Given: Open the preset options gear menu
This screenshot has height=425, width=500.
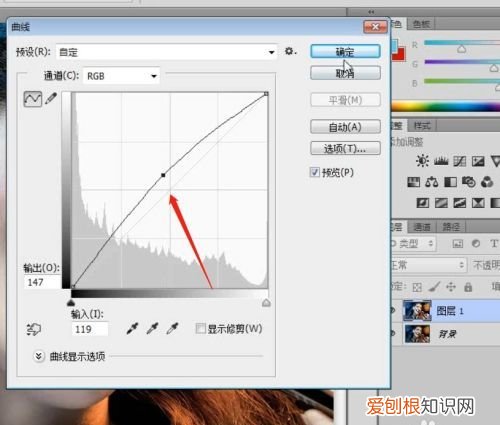Looking at the screenshot, I should click(290, 52).
